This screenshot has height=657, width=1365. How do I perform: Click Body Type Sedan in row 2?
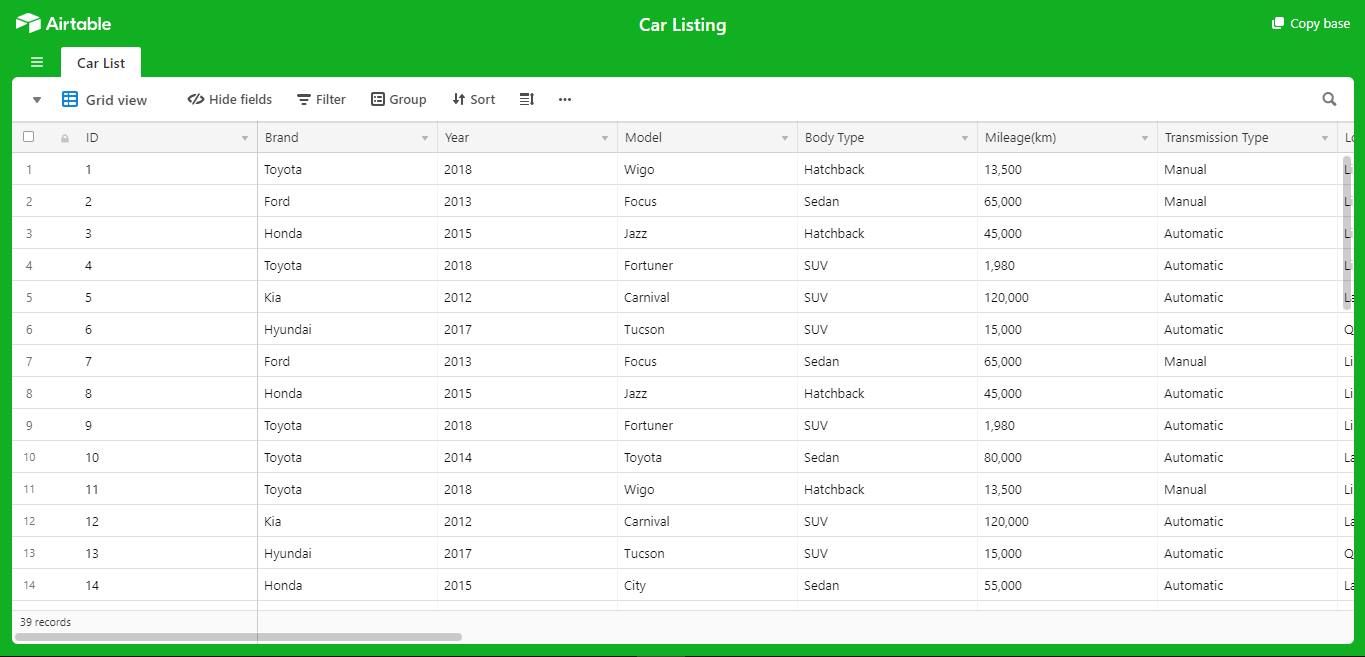[888, 201]
